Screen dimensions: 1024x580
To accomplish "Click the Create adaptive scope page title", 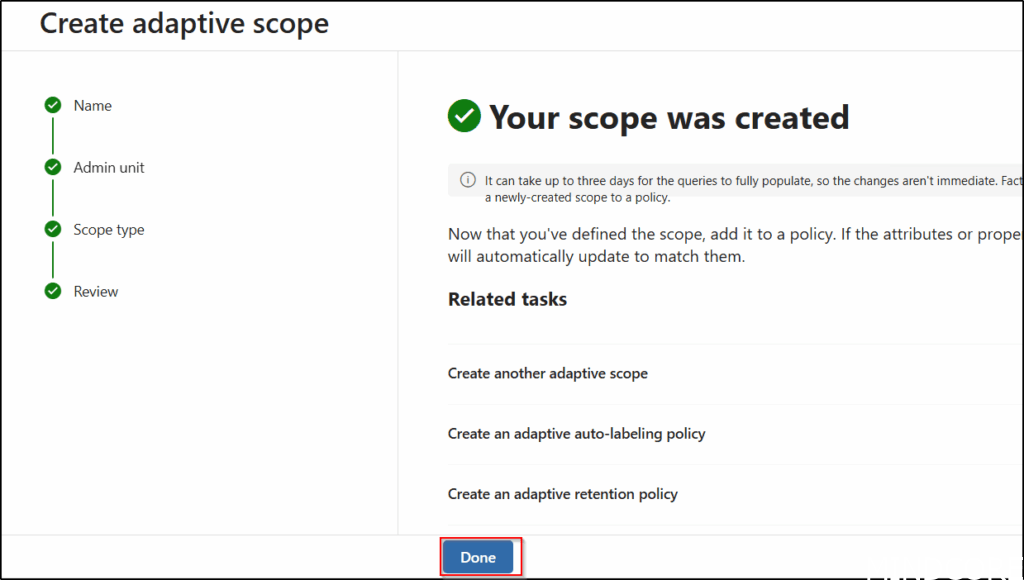I will (184, 23).
